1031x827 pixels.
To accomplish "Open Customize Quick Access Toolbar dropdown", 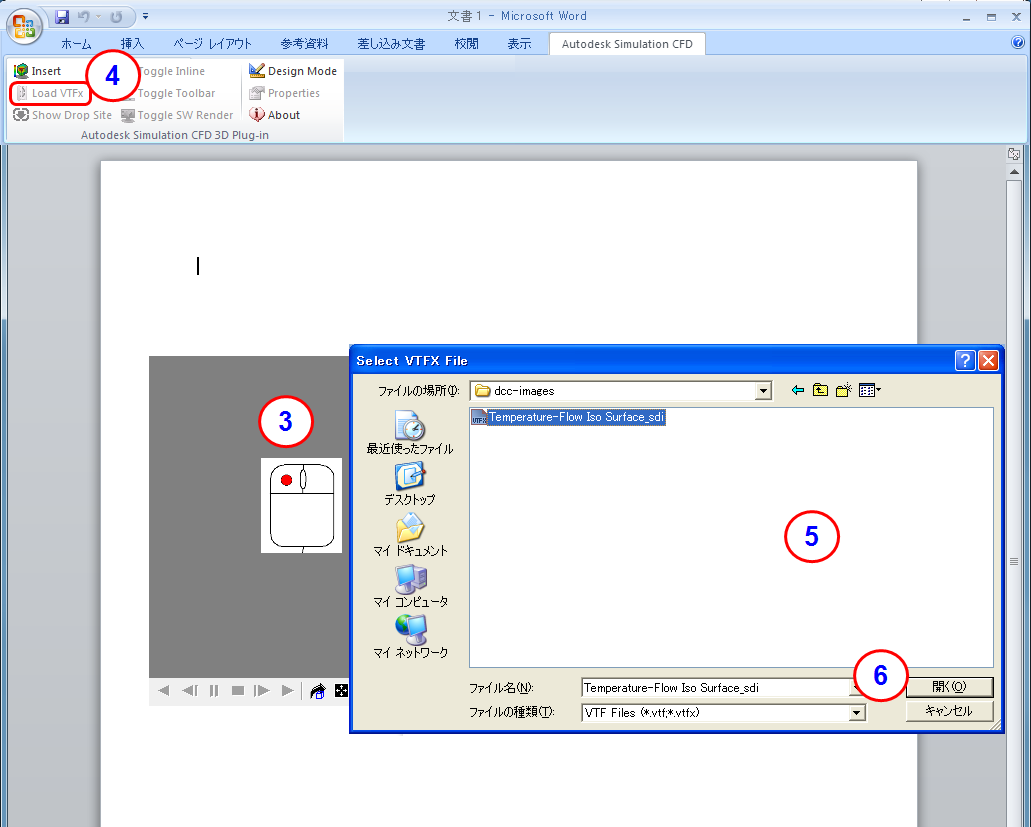I will (x=145, y=16).
